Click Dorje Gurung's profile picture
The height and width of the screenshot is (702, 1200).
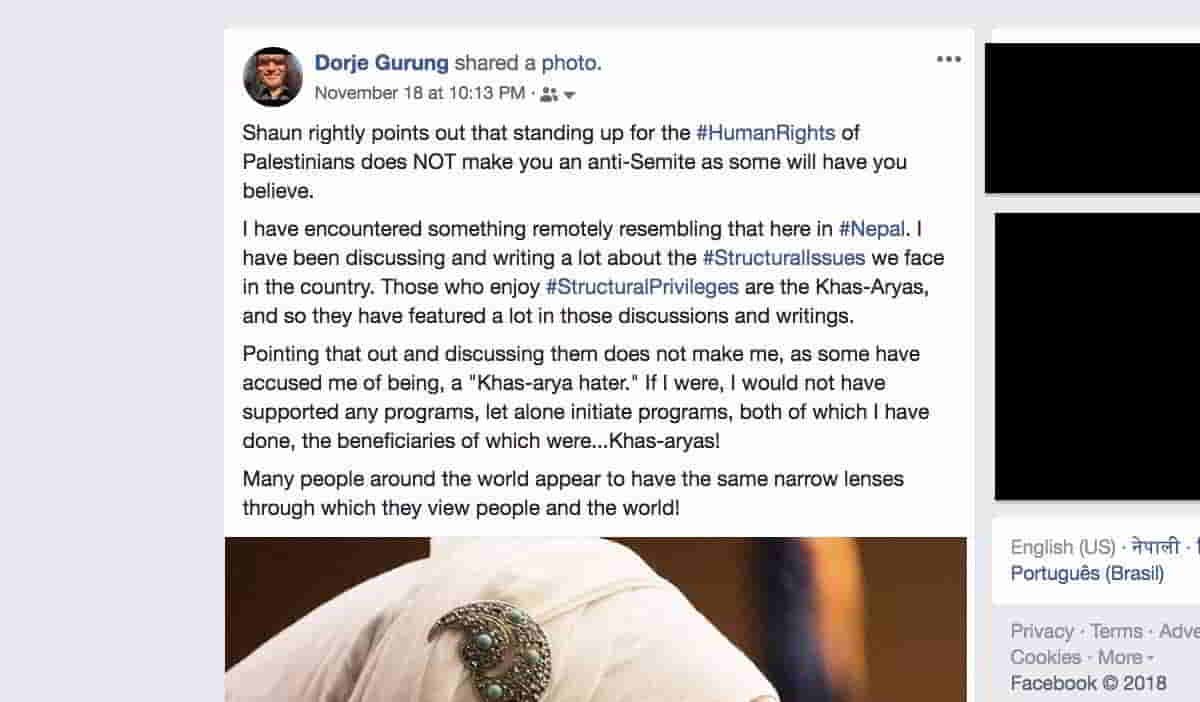point(273,77)
